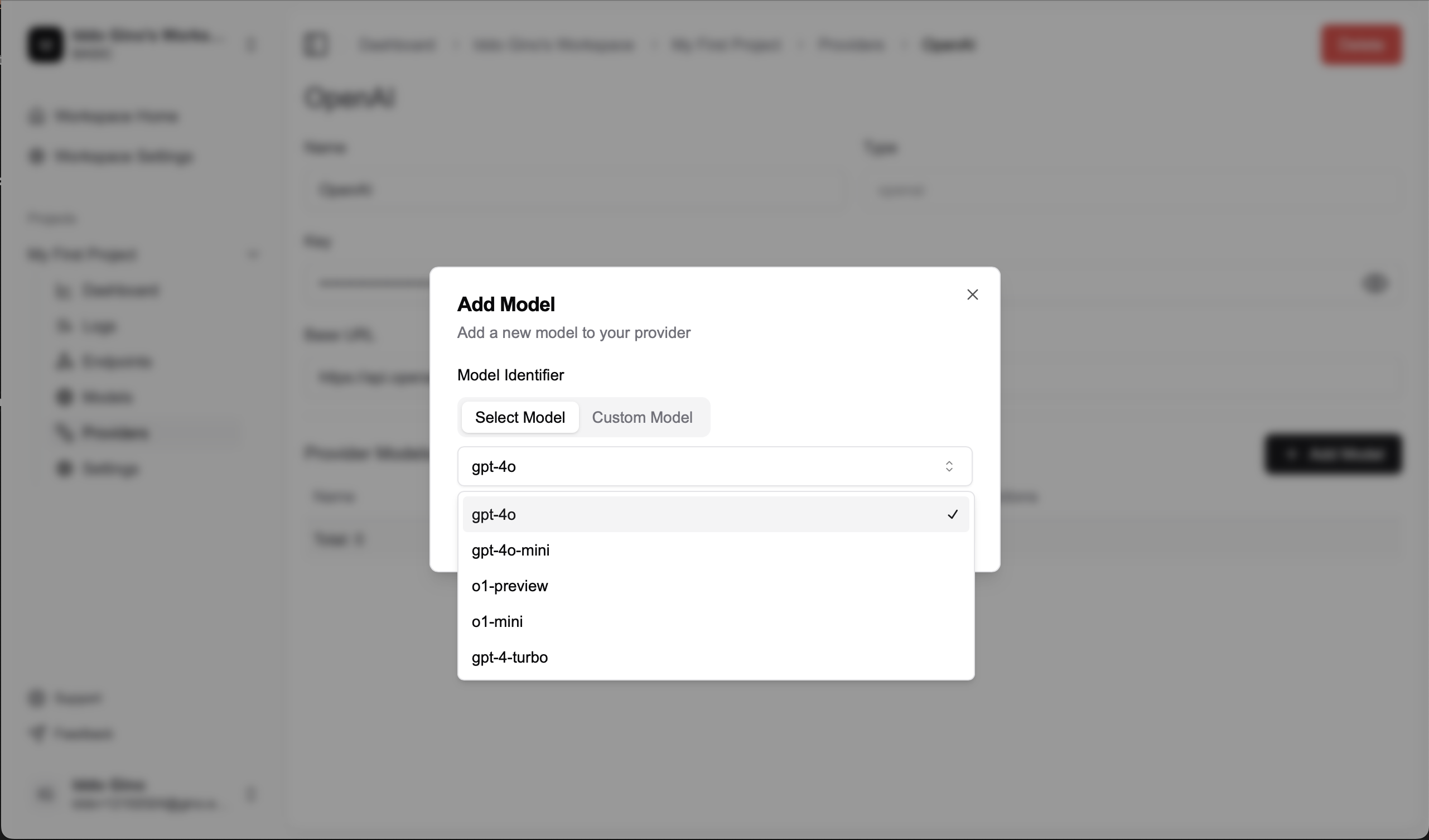1429x840 pixels.
Task: Click the Add Model button on the right
Action: click(1333, 454)
